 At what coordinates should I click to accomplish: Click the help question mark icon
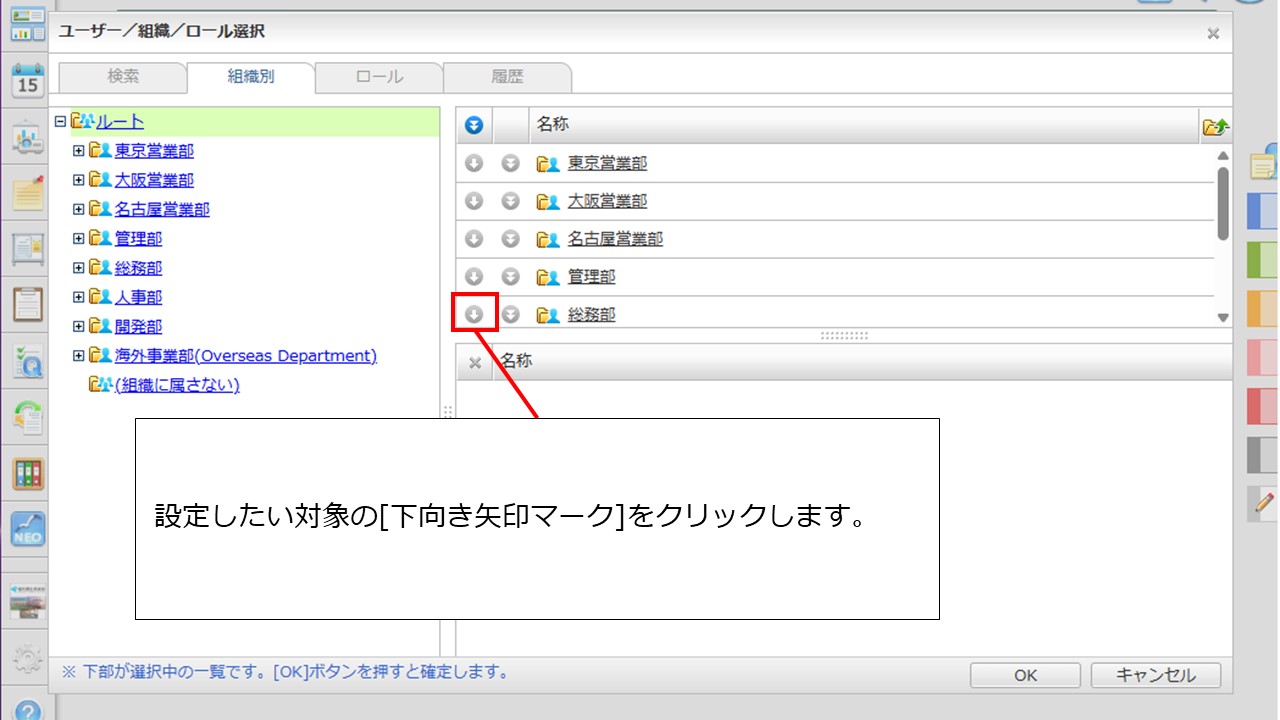tap(27, 709)
